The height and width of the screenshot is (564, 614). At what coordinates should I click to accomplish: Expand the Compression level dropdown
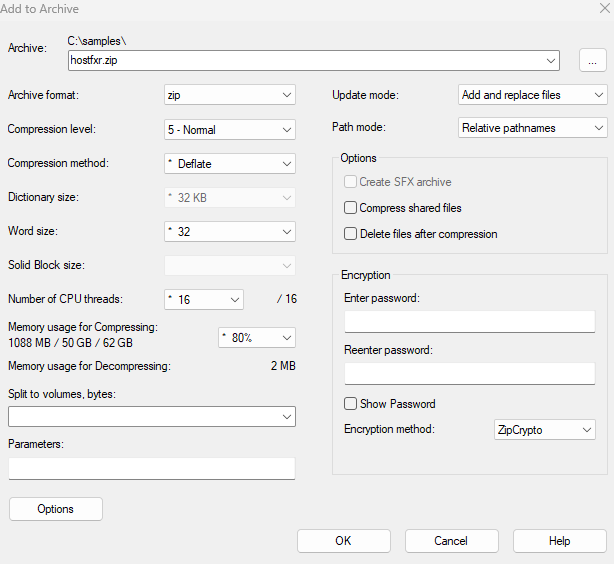tap(229, 130)
